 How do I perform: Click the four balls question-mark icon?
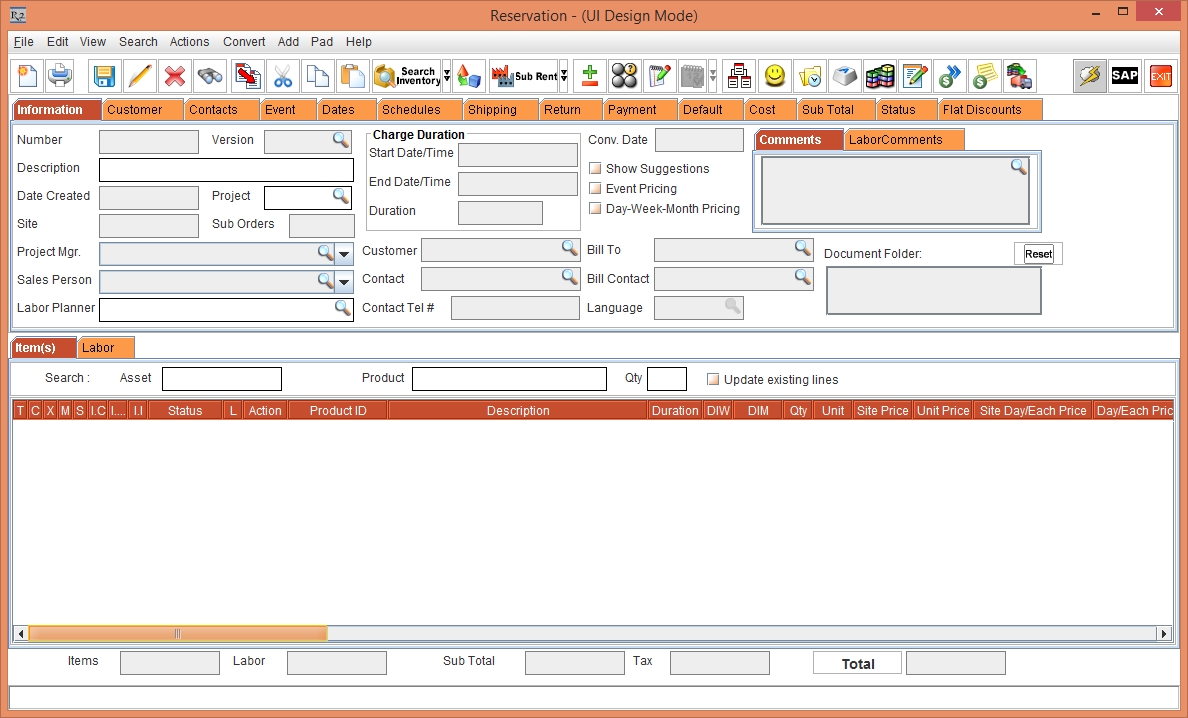[x=625, y=76]
